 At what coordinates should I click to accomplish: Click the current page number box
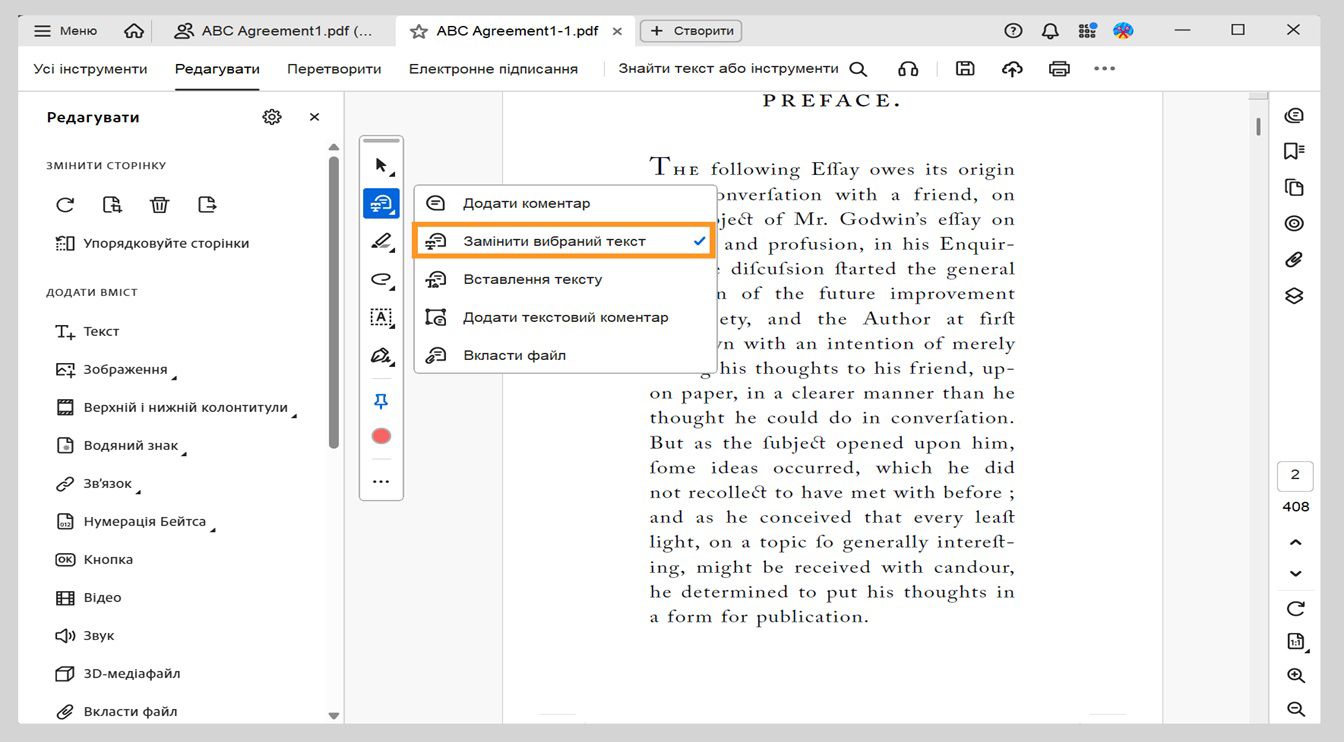point(1295,475)
